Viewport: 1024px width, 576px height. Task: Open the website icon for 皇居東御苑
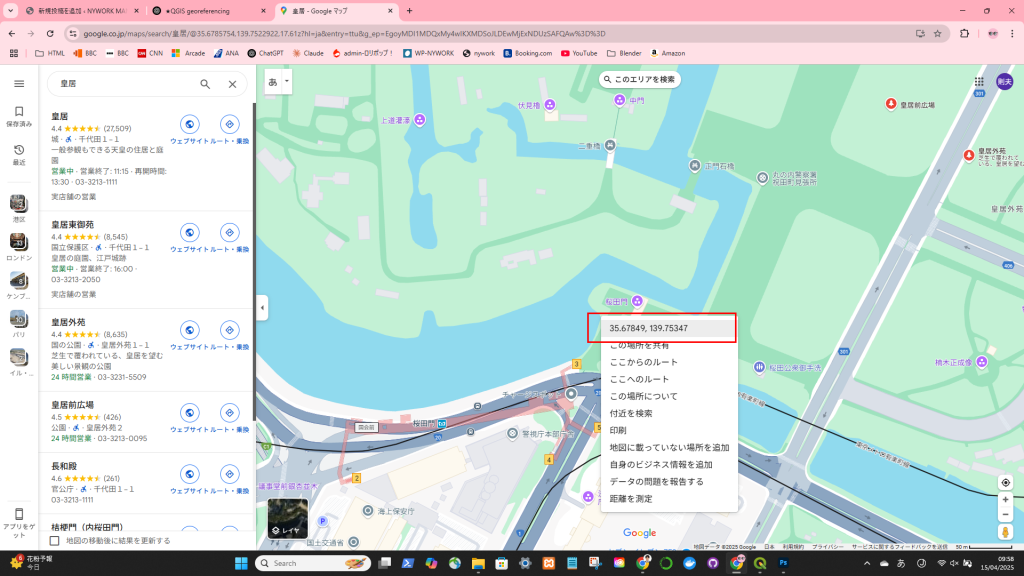[x=189, y=232]
